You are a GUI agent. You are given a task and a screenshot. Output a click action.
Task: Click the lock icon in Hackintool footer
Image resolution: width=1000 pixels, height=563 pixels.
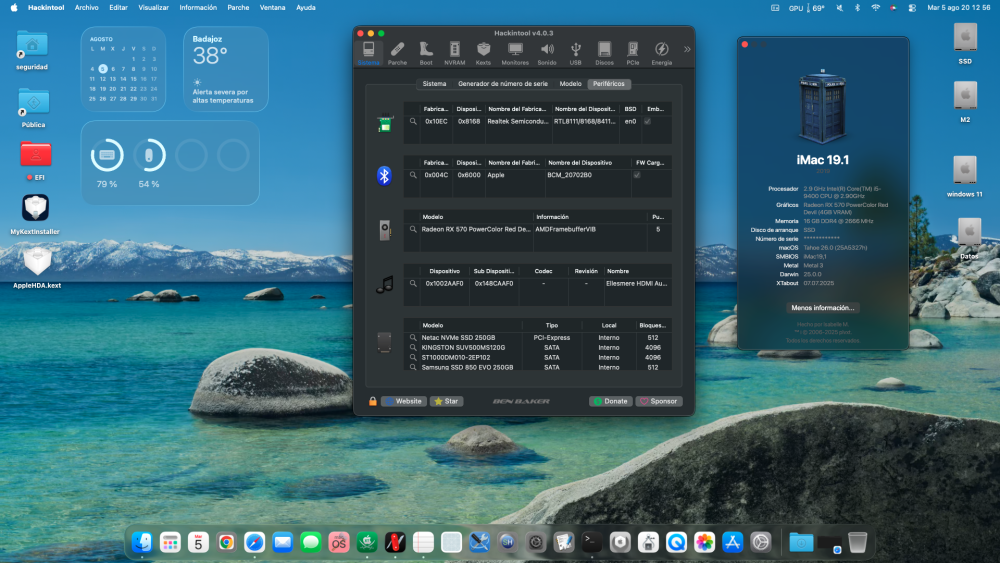[x=372, y=401]
